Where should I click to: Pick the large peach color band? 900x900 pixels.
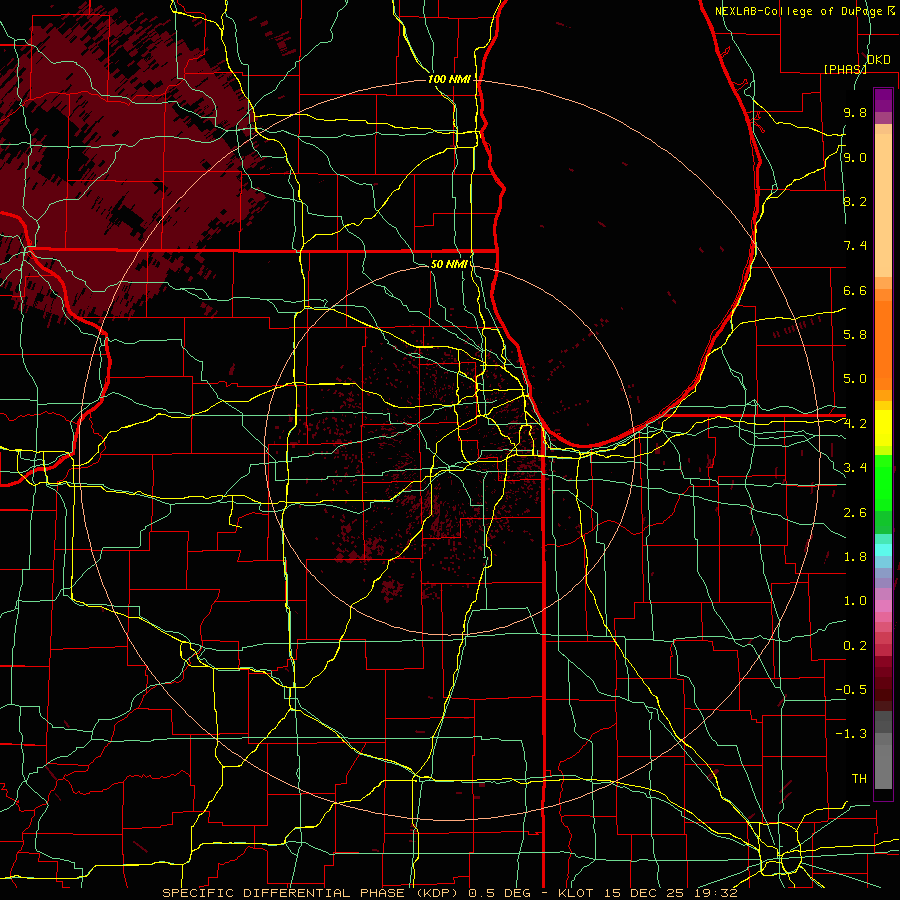[x=883, y=205]
